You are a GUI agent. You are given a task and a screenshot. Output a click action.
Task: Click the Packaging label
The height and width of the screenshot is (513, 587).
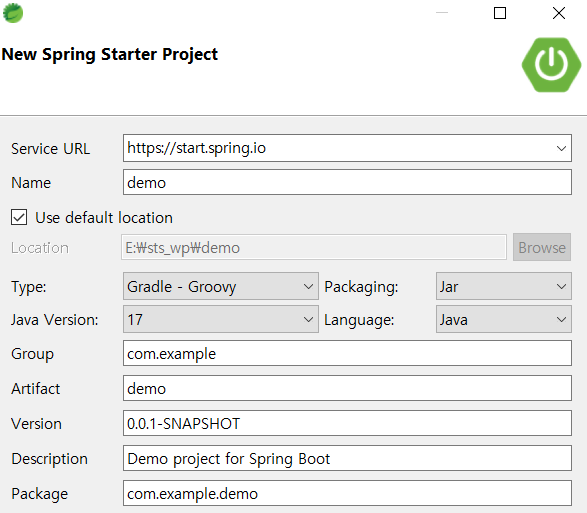click(x=361, y=287)
